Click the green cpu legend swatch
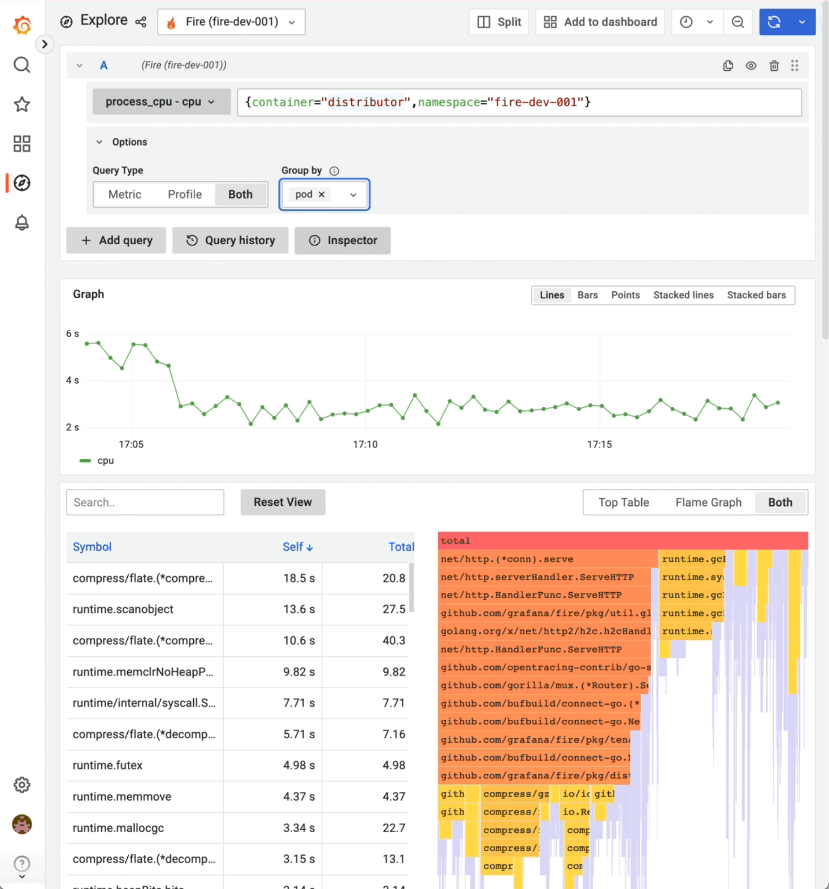The image size is (829, 889). (86, 460)
